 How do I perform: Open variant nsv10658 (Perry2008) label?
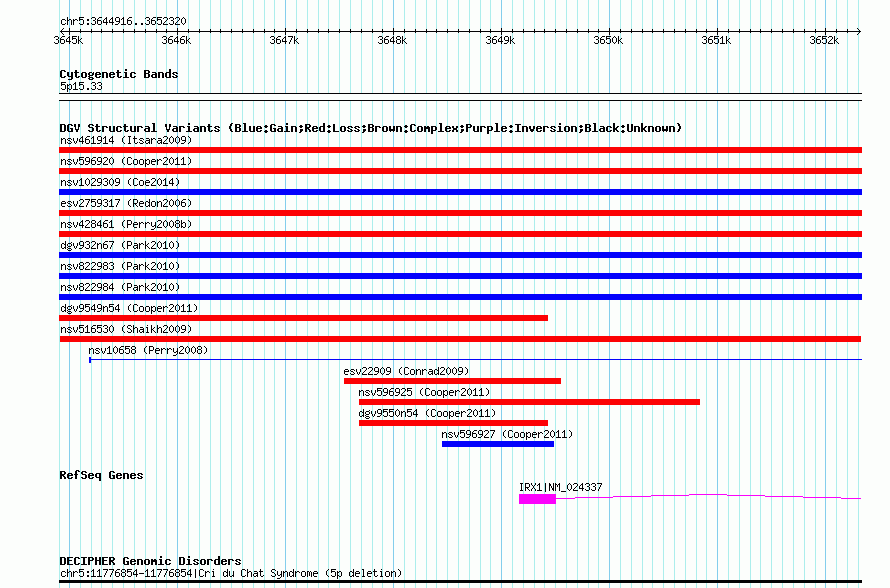click(148, 350)
